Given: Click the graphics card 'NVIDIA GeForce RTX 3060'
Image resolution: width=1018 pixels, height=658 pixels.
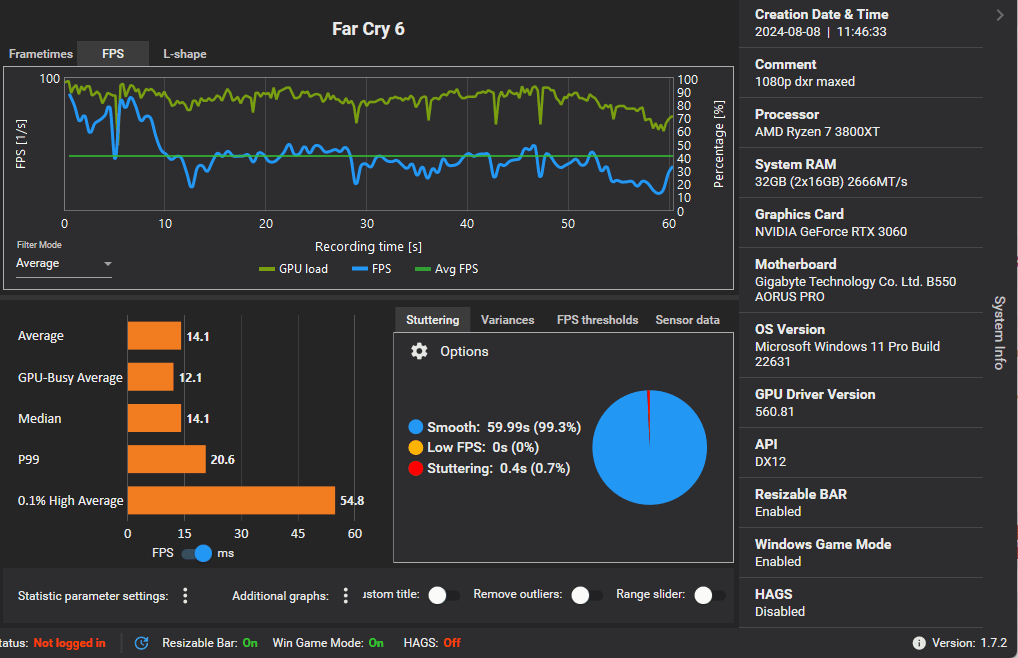Looking at the screenshot, I should pyautogui.click(x=831, y=232).
